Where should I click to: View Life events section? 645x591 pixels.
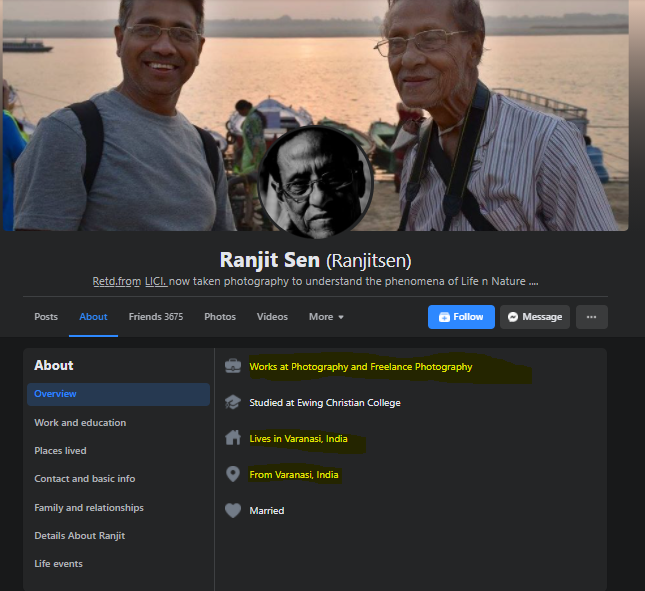point(58,564)
